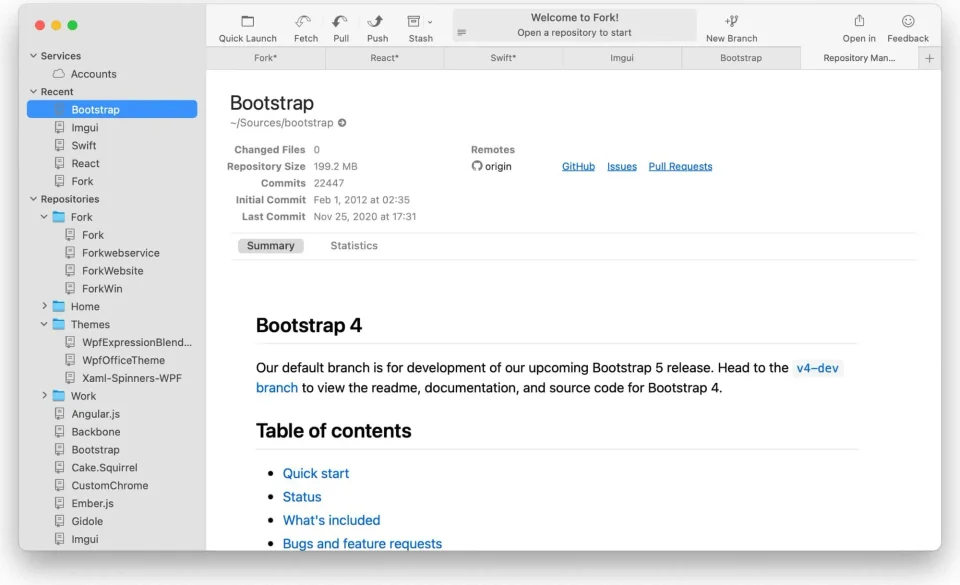
Task: Show the Summary view
Action: [271, 246]
